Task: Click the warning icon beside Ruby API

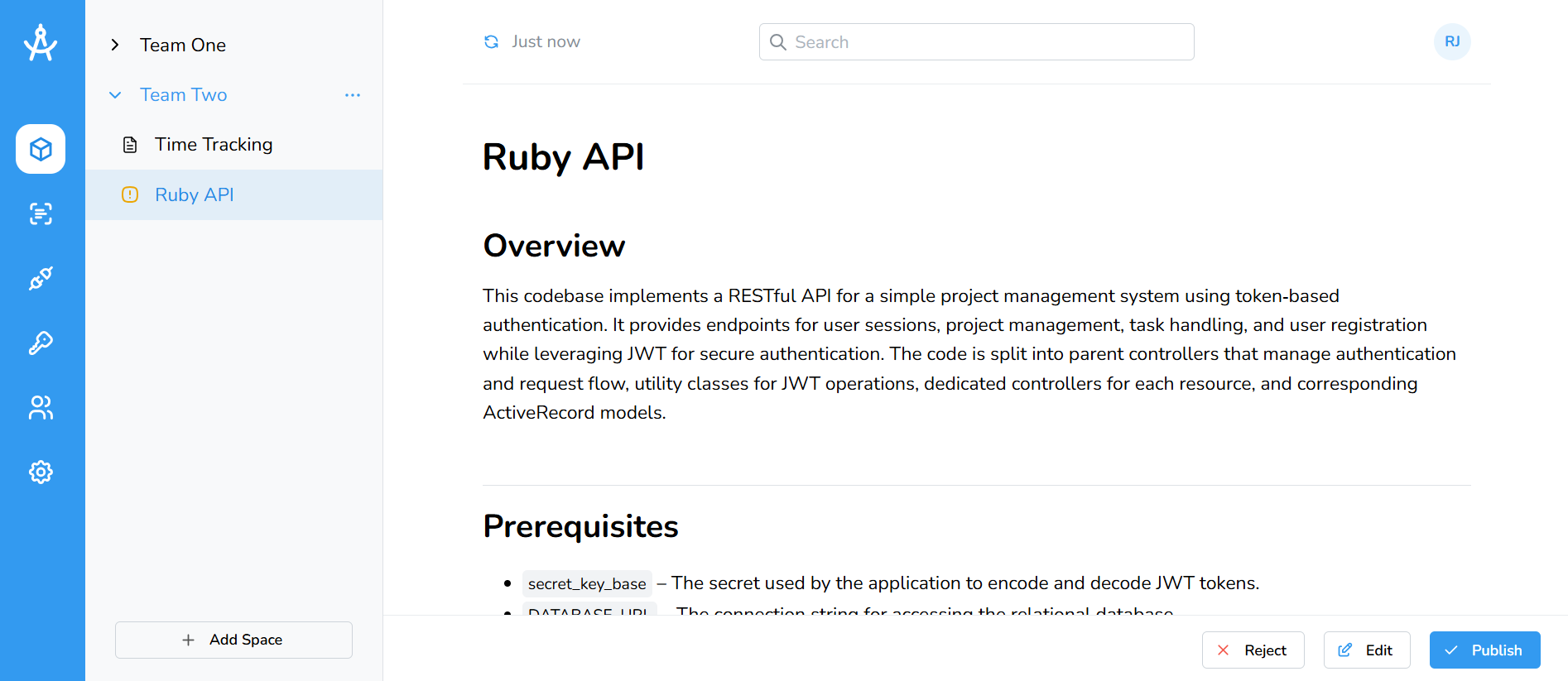Action: (130, 194)
